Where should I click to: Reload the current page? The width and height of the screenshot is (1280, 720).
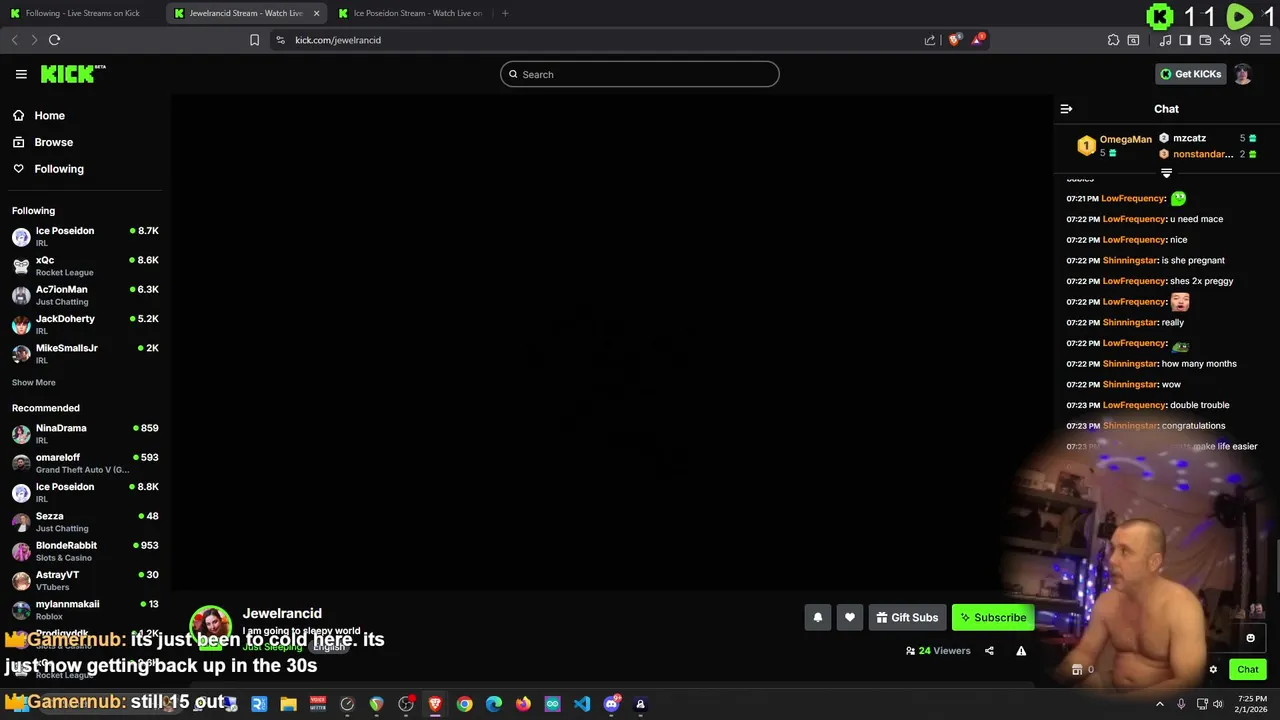click(54, 40)
